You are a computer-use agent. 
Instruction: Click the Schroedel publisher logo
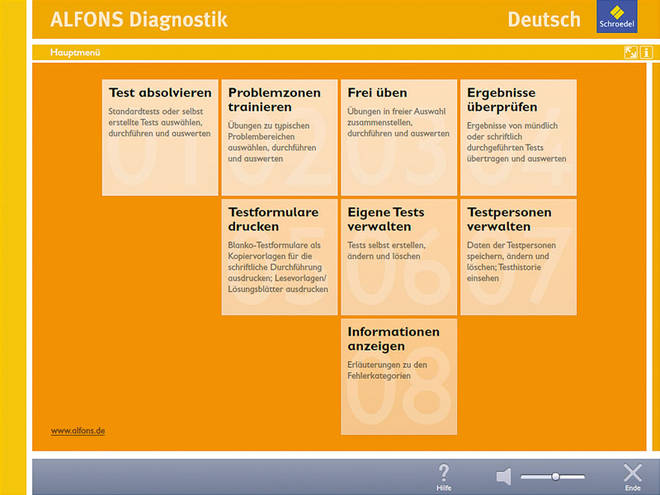click(617, 16)
